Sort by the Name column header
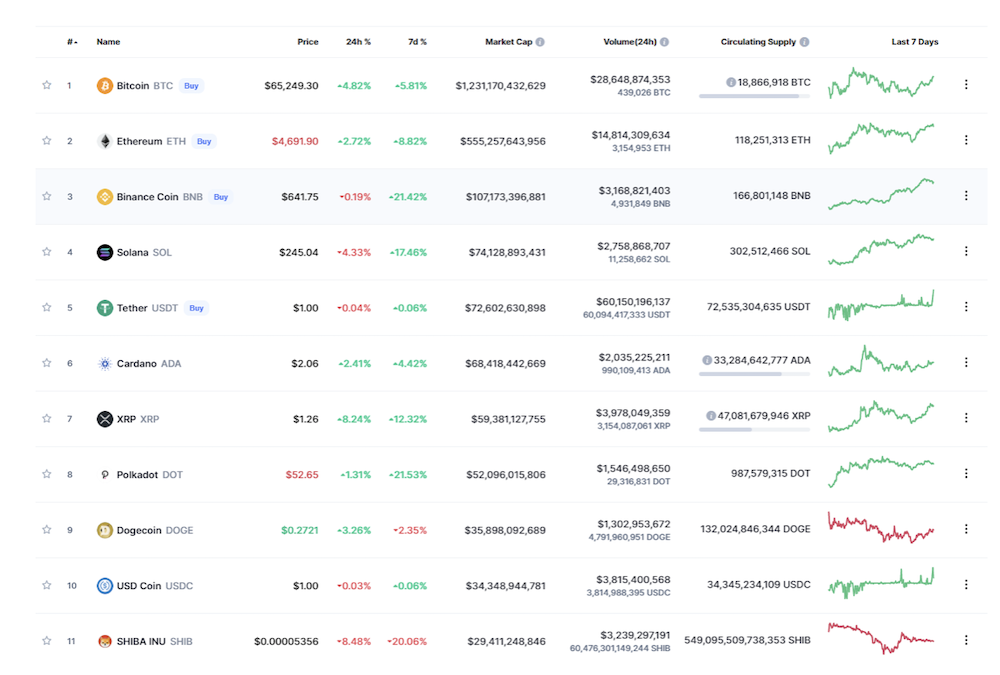The width and height of the screenshot is (1000, 675). (x=108, y=42)
